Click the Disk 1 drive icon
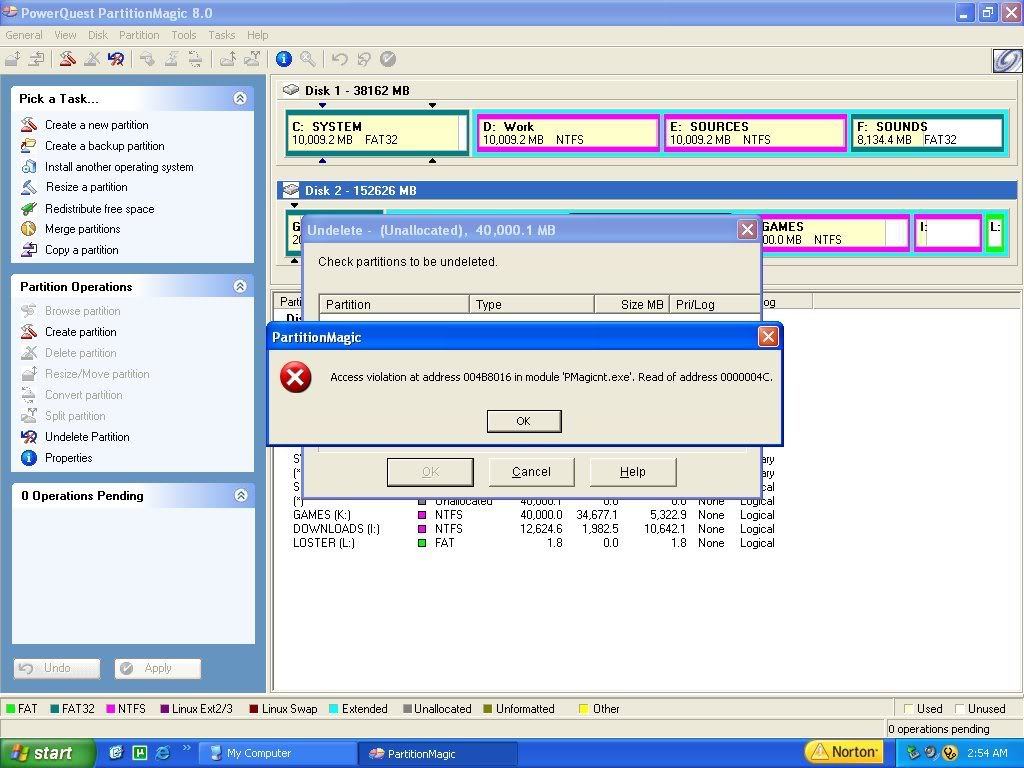This screenshot has height=768, width=1024. click(291, 90)
